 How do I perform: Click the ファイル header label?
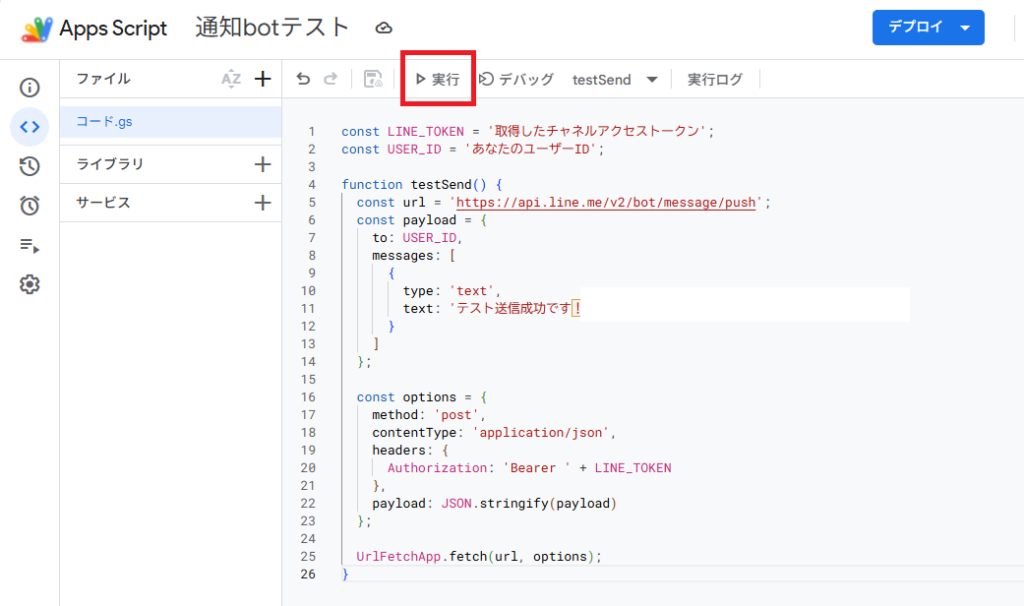pos(103,79)
